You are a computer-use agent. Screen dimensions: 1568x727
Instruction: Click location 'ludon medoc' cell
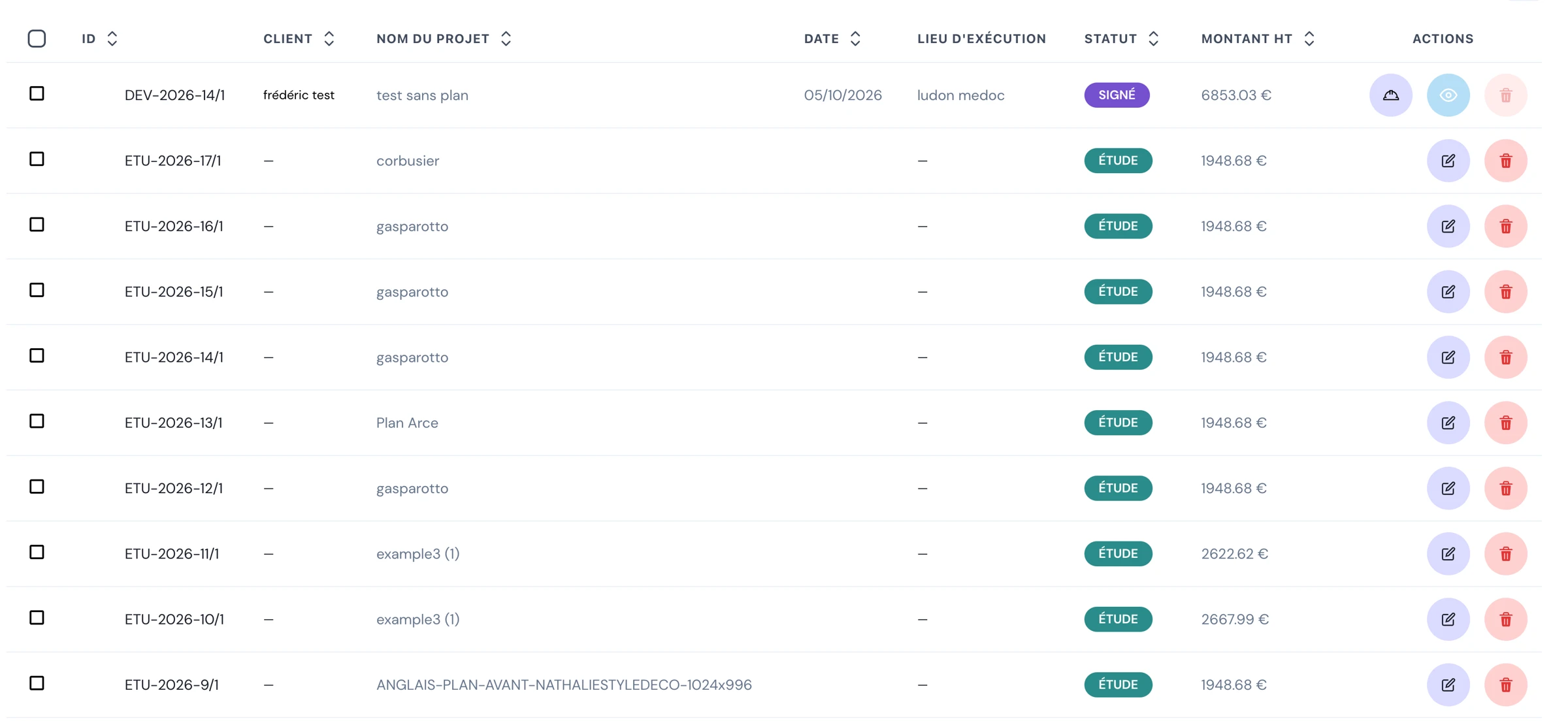pos(960,95)
